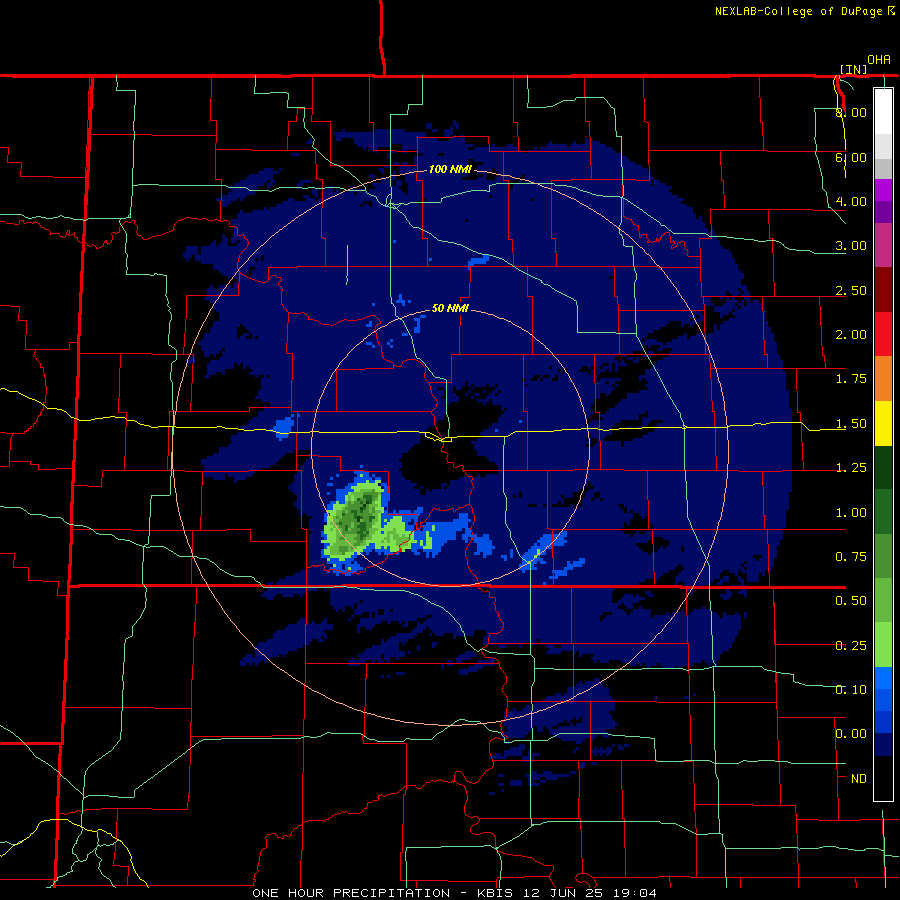This screenshot has height=900, width=900.
Task: Pick the yellow legend swatch
Action: click(x=883, y=423)
